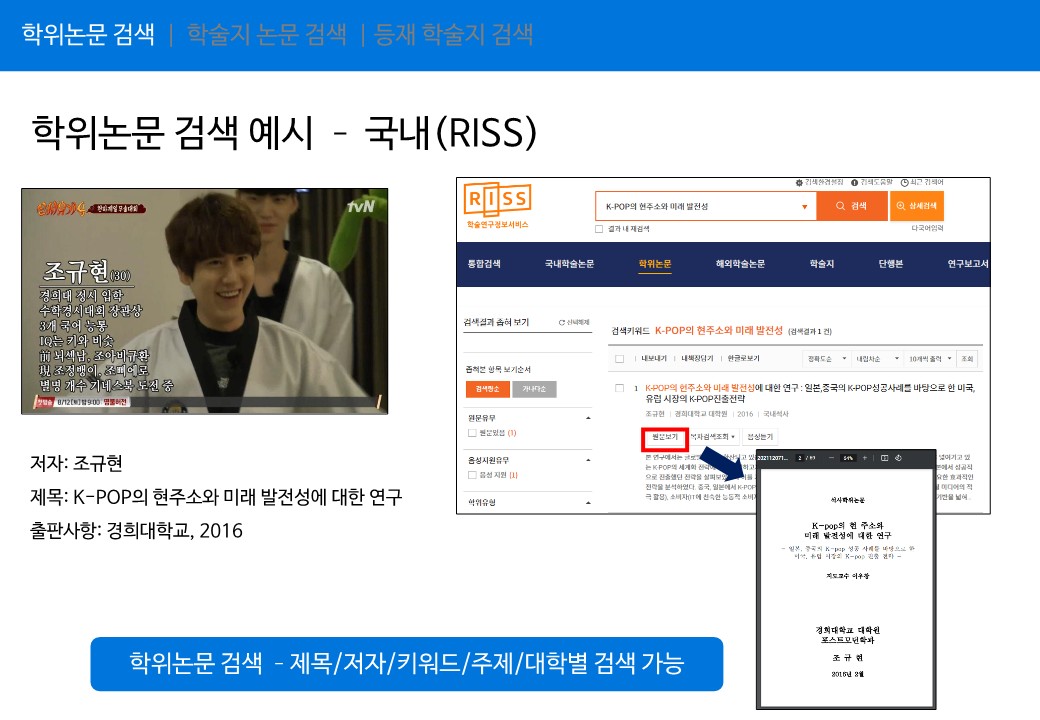Click 검색결과 좁혀 보기 heading
The width and height of the screenshot is (1040, 720).
coord(496,322)
